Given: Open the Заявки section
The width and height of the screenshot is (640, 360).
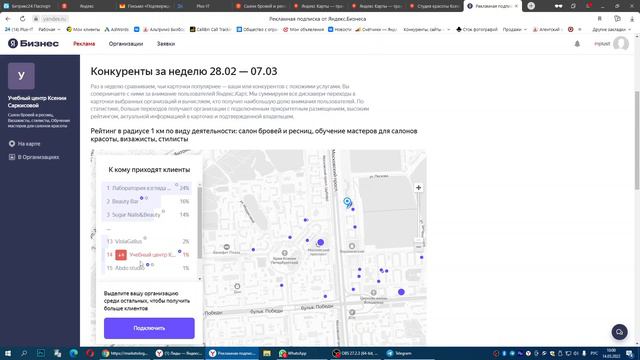Looking at the screenshot, I should tap(166, 44).
